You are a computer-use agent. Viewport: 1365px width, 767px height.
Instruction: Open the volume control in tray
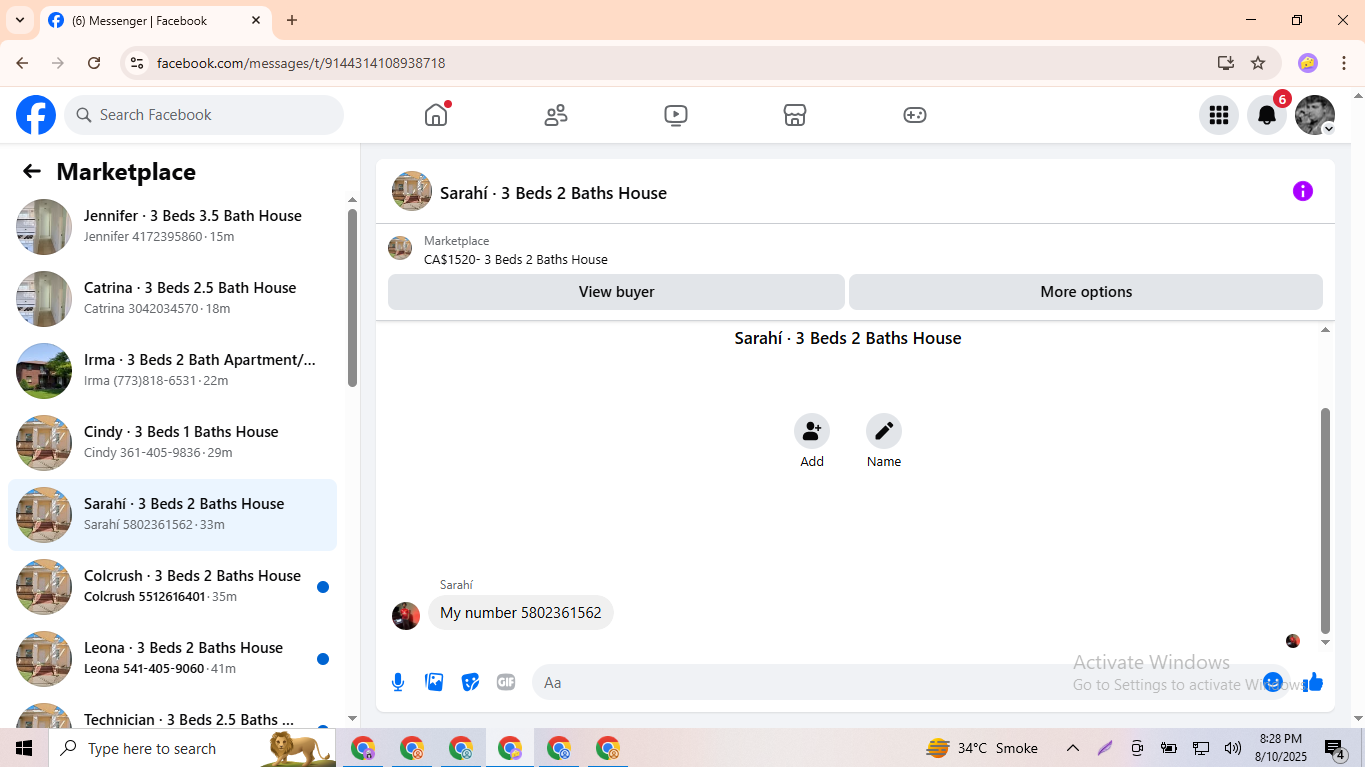(x=1232, y=748)
